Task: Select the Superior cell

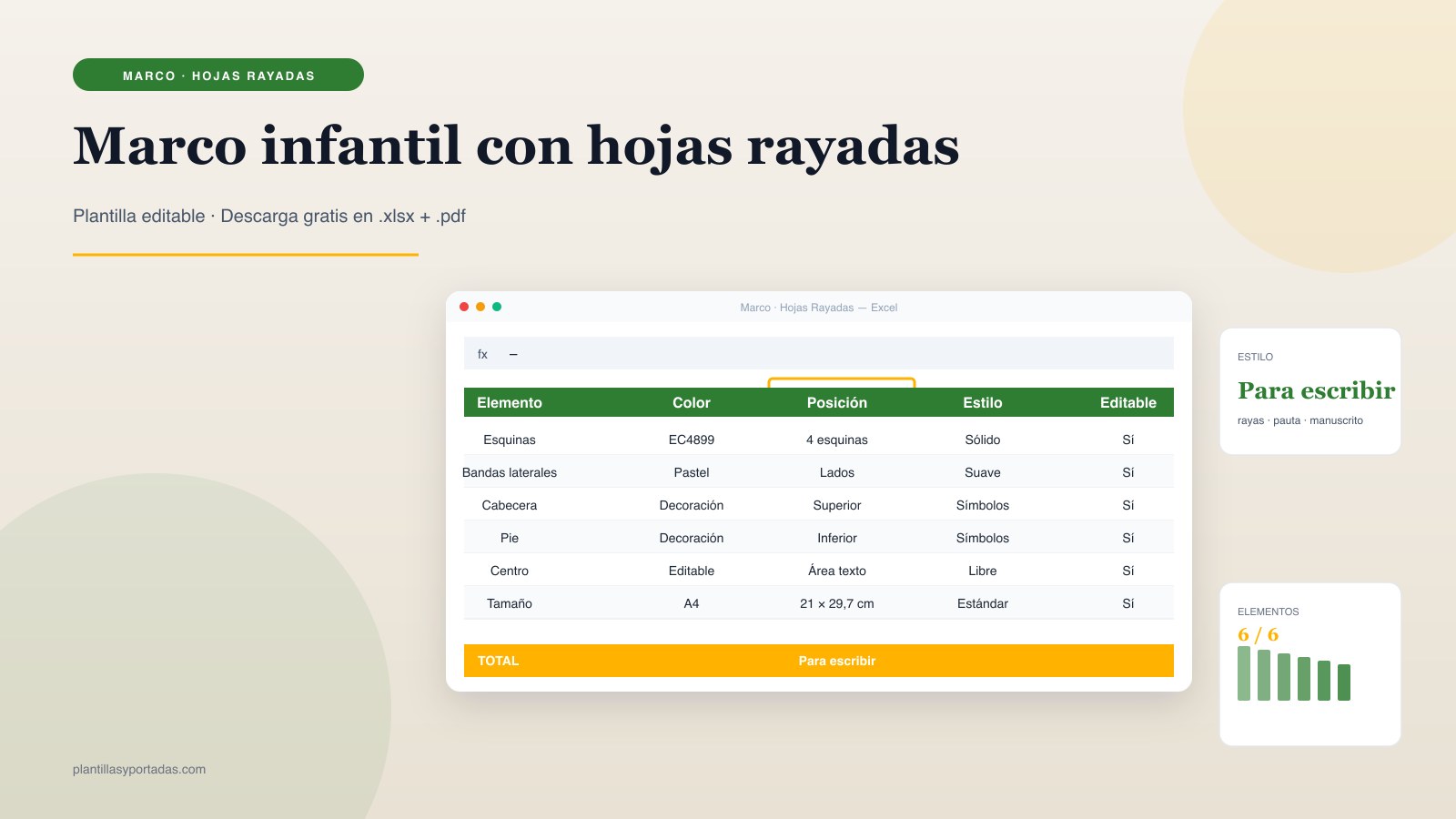Action: click(x=837, y=505)
